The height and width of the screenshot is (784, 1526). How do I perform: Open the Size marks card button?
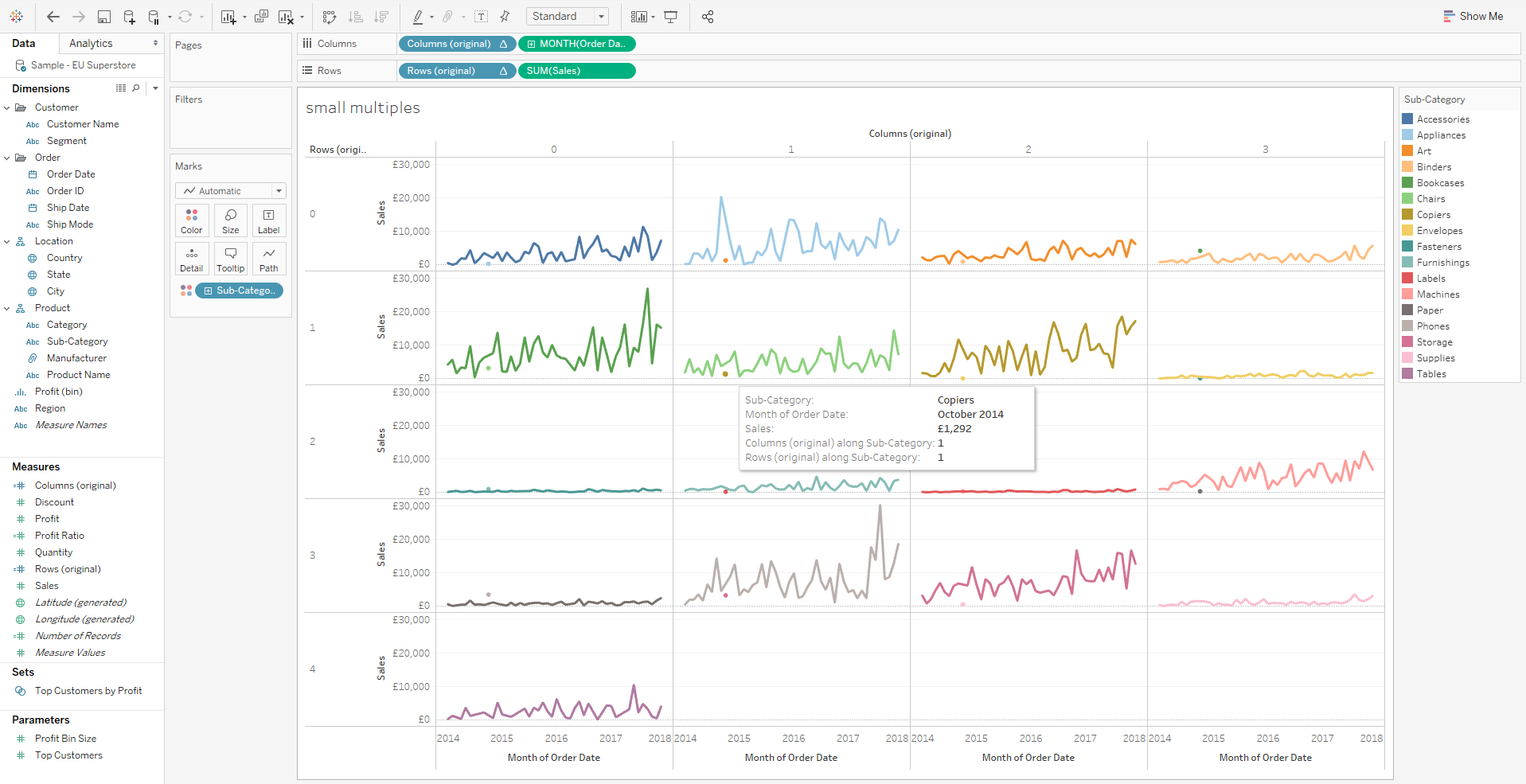(230, 220)
